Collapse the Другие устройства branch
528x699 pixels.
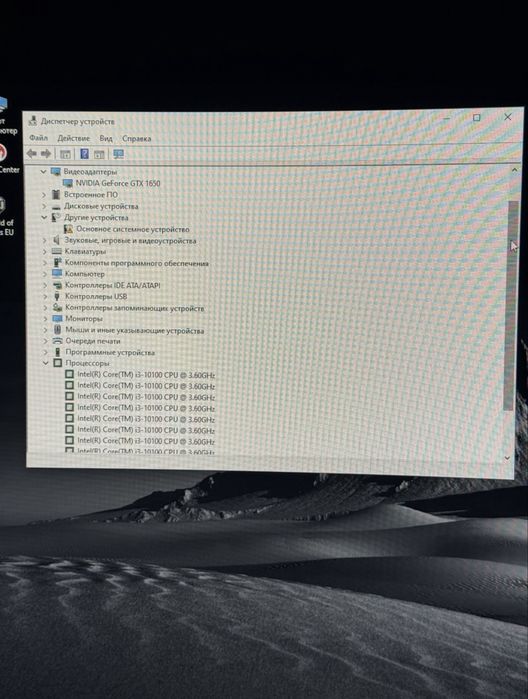pyautogui.click(x=44, y=218)
